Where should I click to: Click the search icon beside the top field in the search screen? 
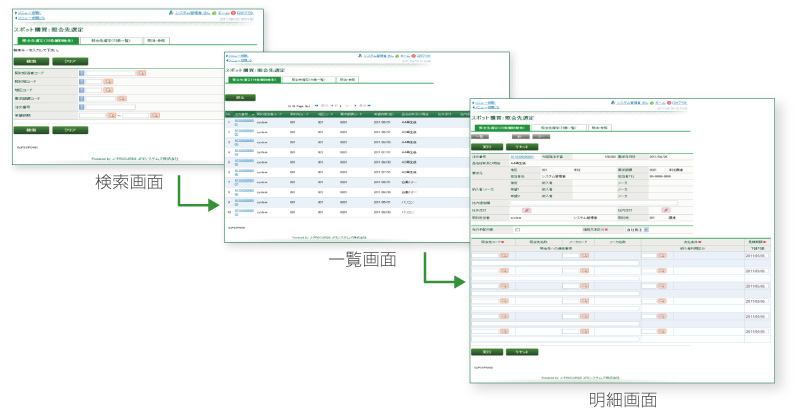pos(141,72)
